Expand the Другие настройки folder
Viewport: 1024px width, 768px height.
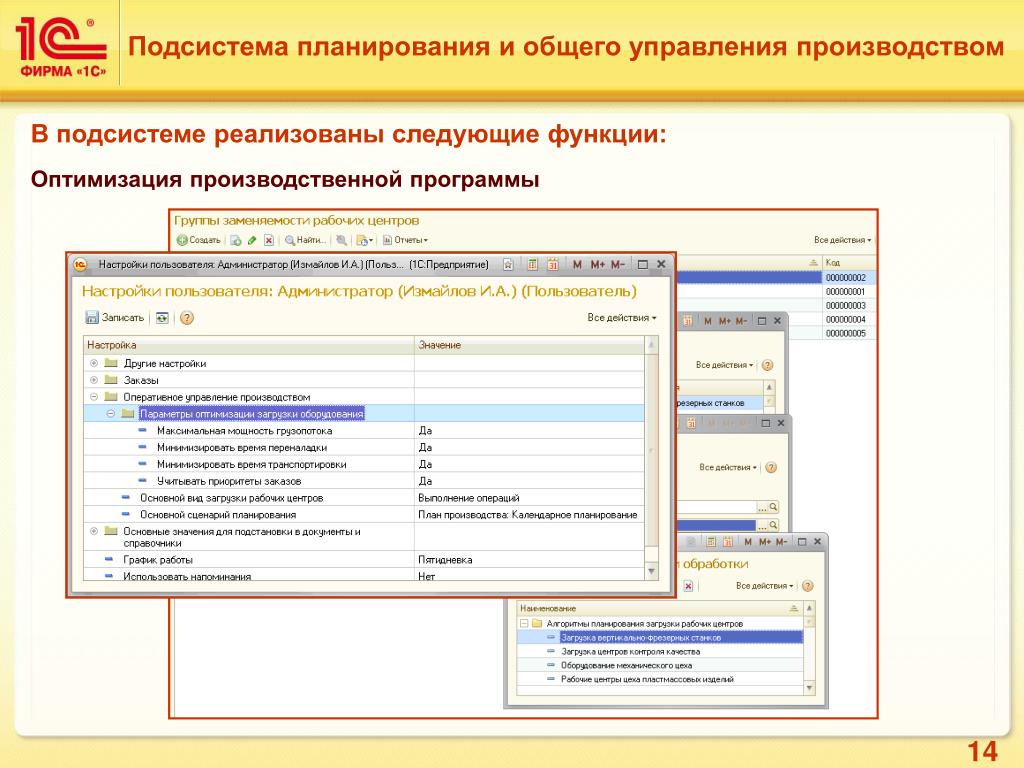[93, 363]
